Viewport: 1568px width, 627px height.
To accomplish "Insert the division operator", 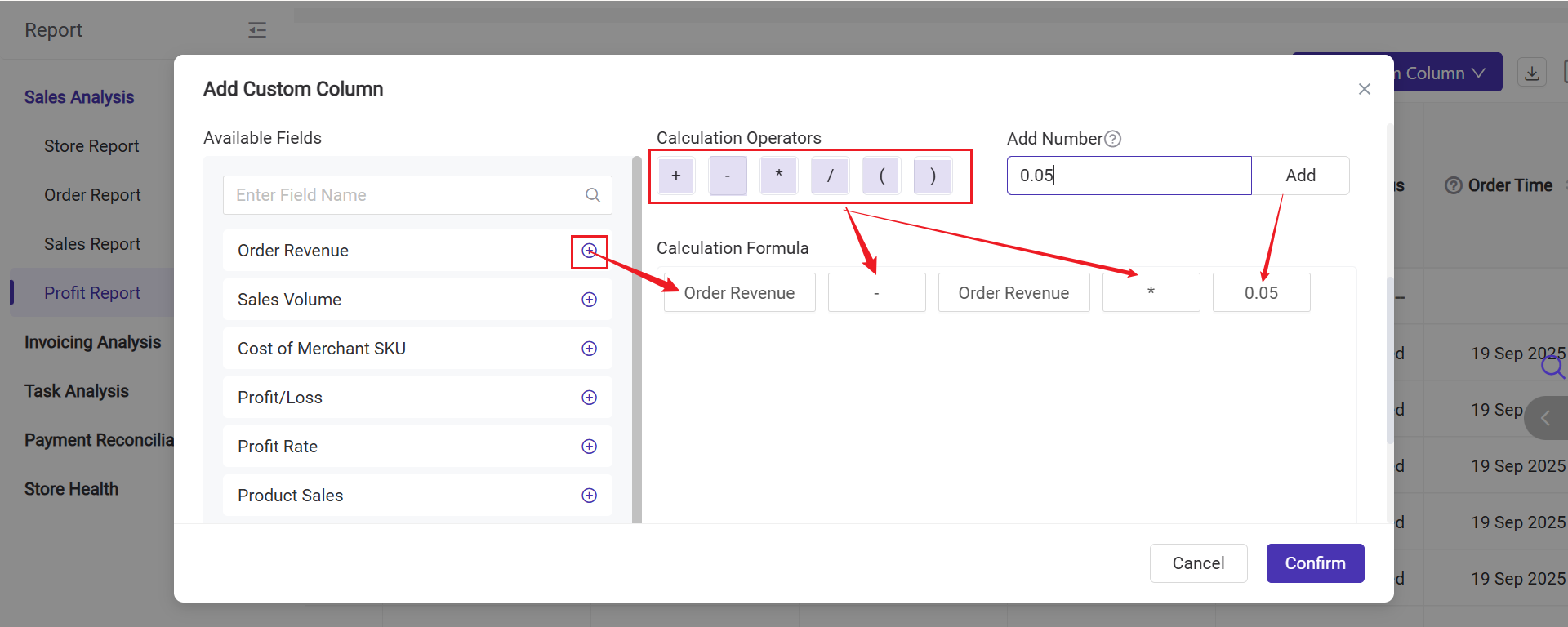I will 830,176.
